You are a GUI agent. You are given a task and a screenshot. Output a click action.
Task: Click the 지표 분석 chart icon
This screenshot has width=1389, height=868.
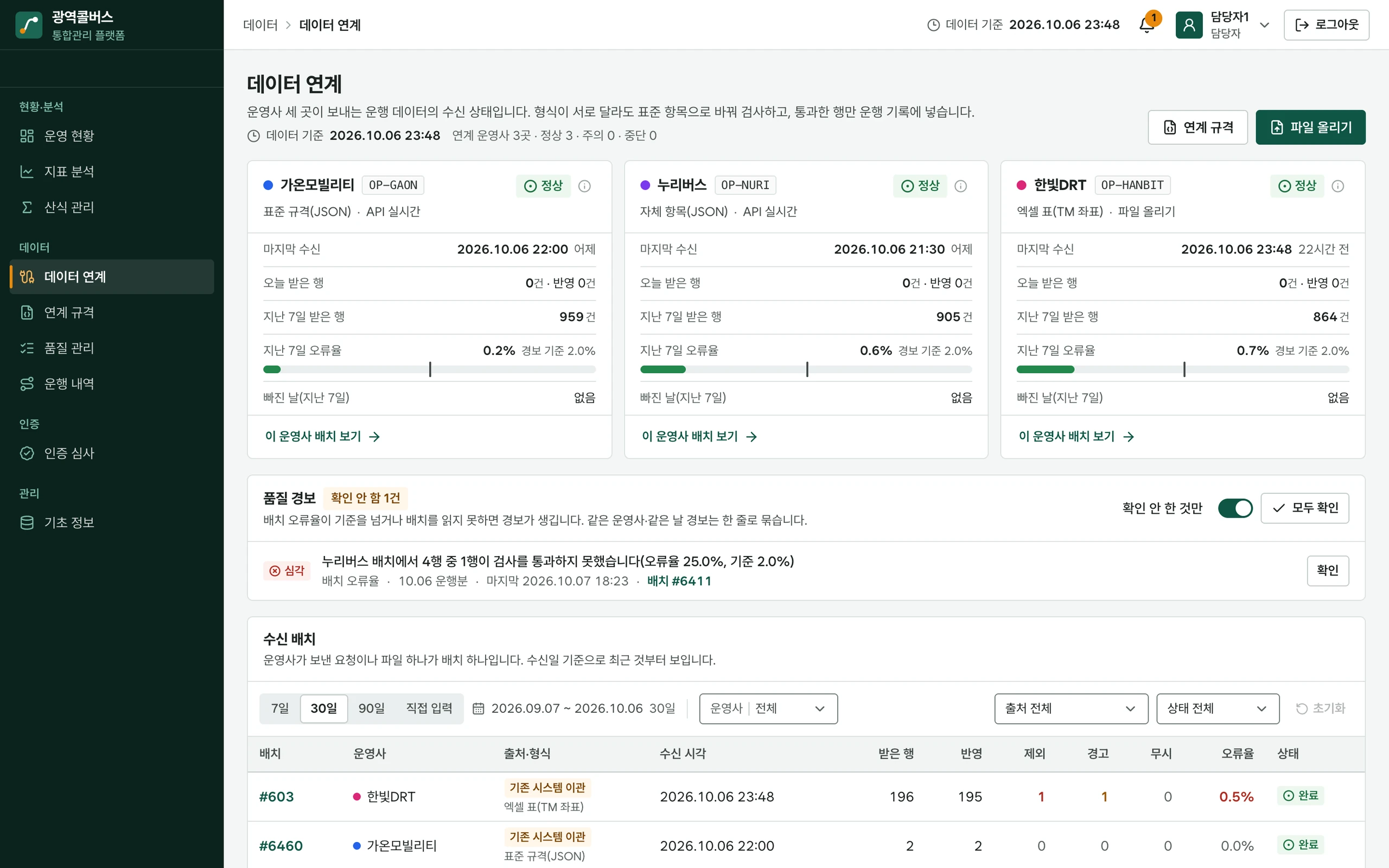point(27,171)
